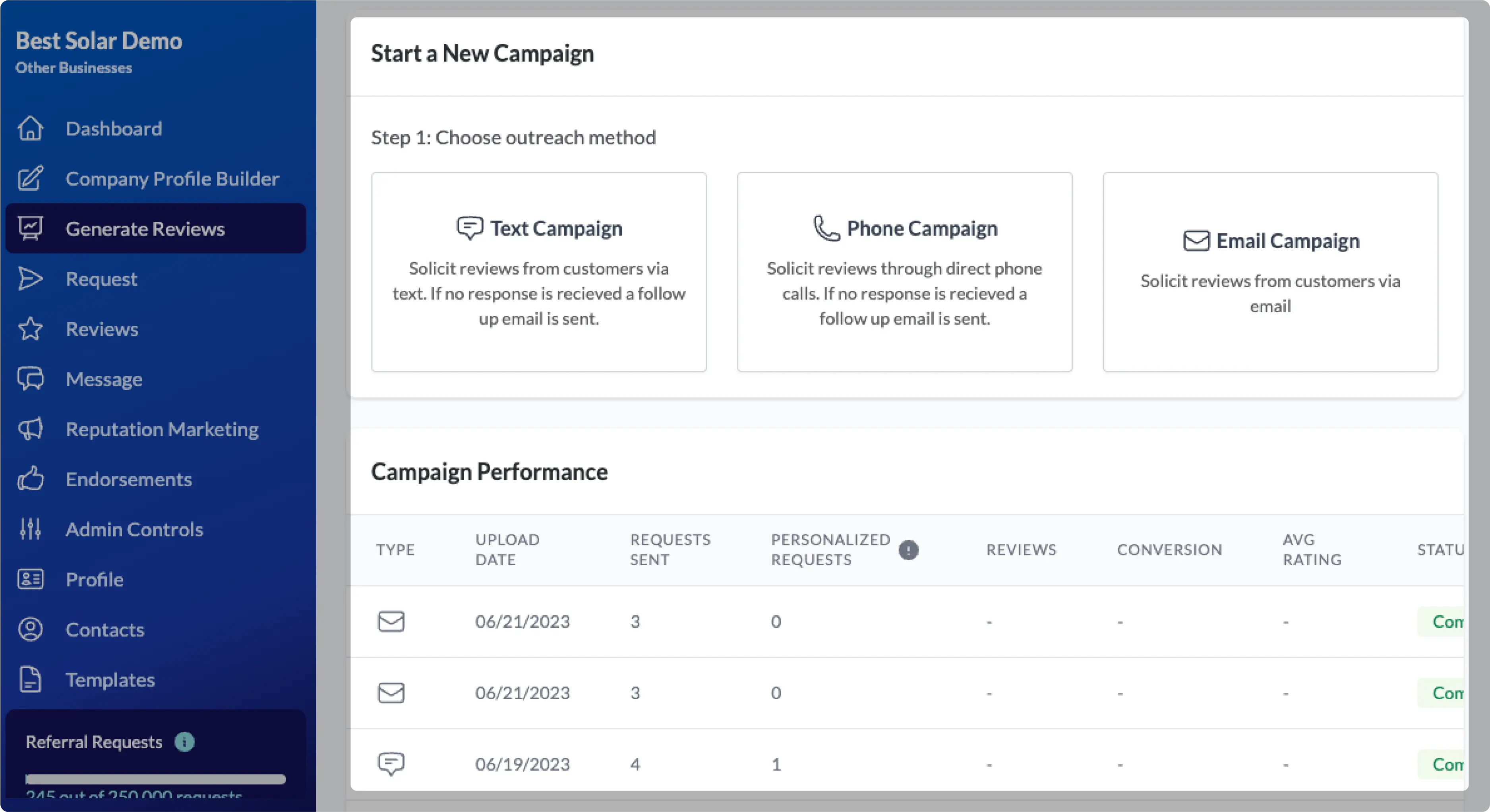
Task: Go to the Templates section
Action: [x=110, y=680]
